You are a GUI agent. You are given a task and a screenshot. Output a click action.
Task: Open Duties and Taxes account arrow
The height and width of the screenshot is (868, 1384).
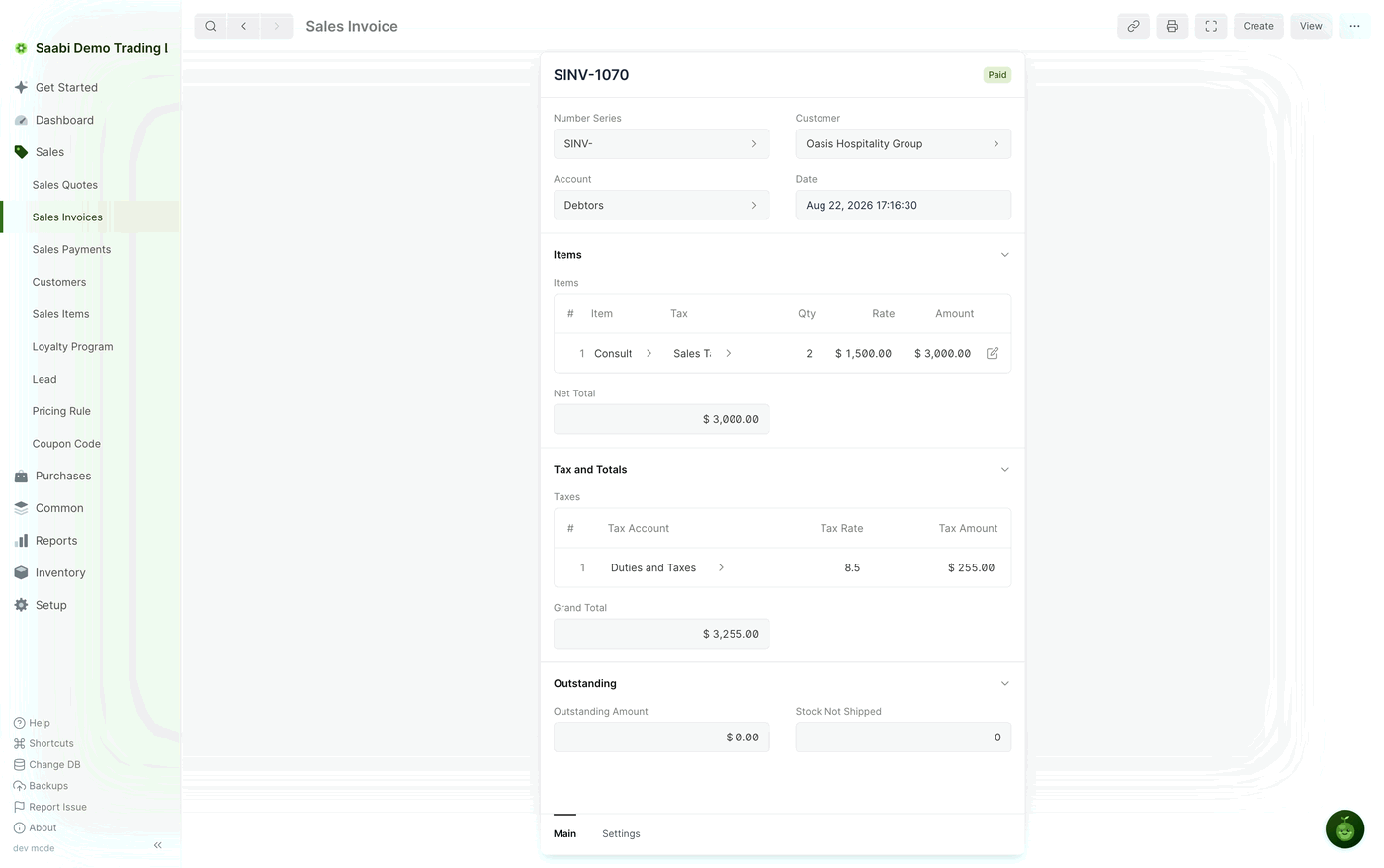pos(721,567)
